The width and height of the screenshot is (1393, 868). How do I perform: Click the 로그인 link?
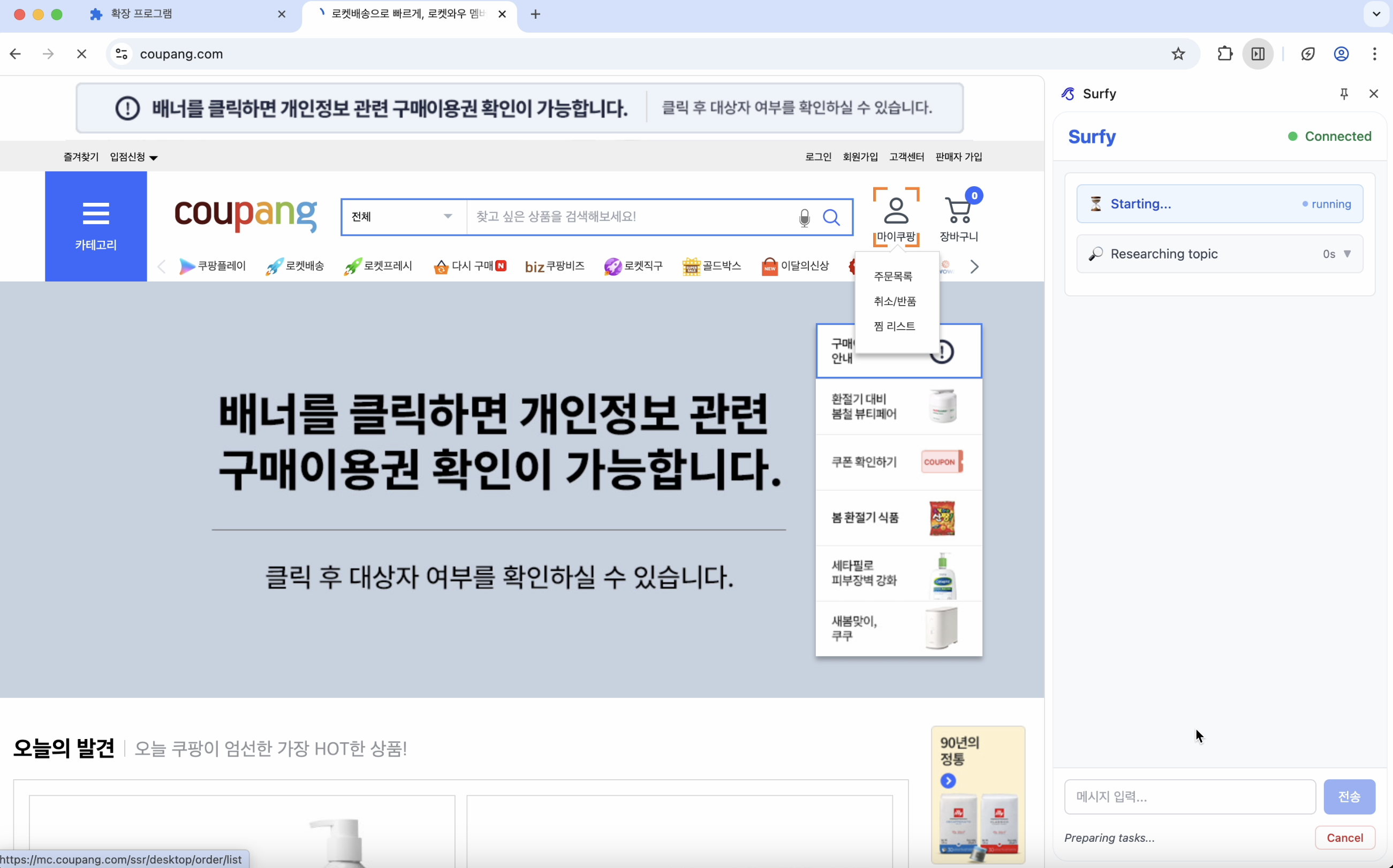[817, 157]
